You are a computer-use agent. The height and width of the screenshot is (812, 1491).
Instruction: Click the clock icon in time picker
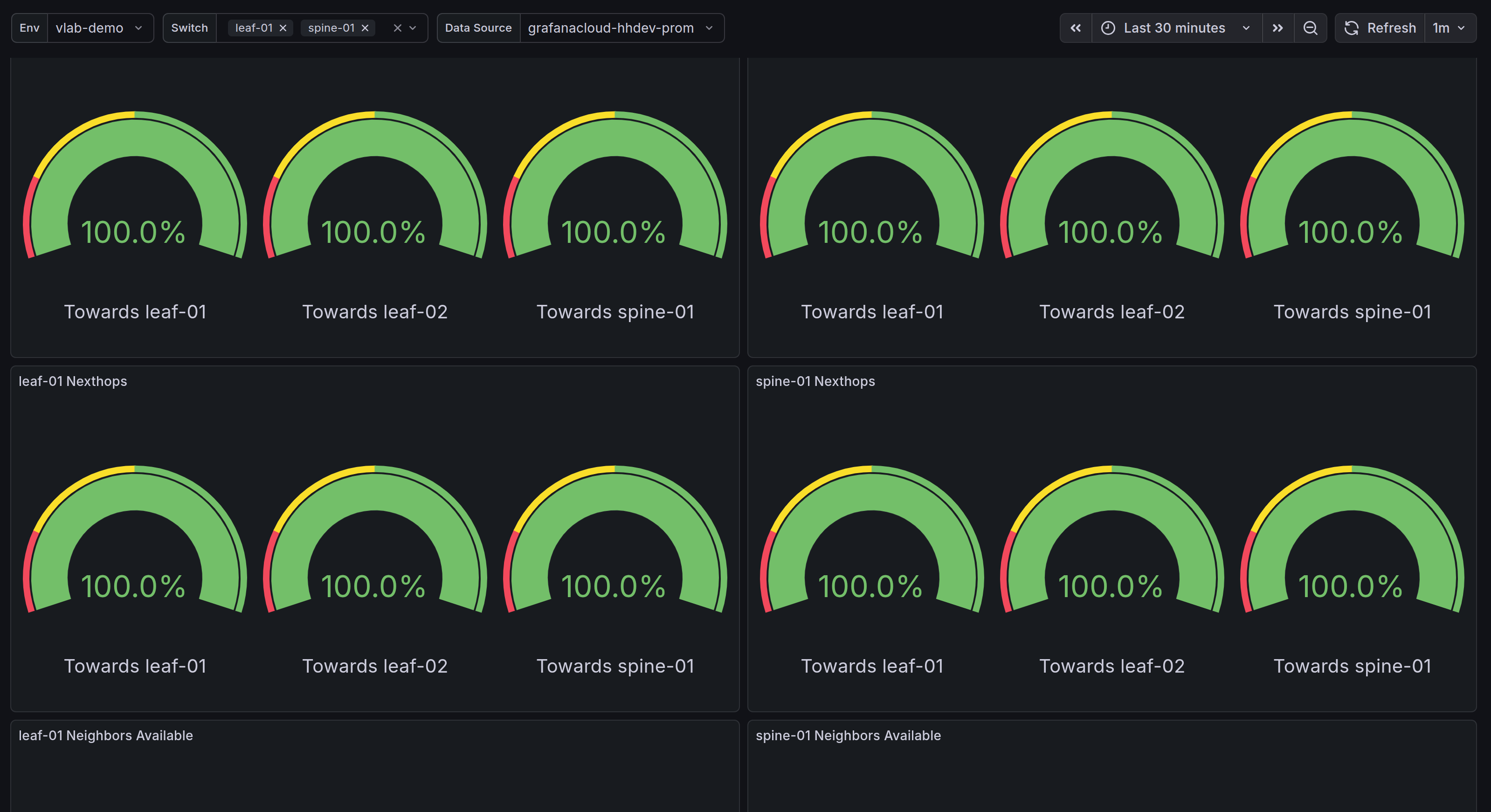pos(1108,28)
